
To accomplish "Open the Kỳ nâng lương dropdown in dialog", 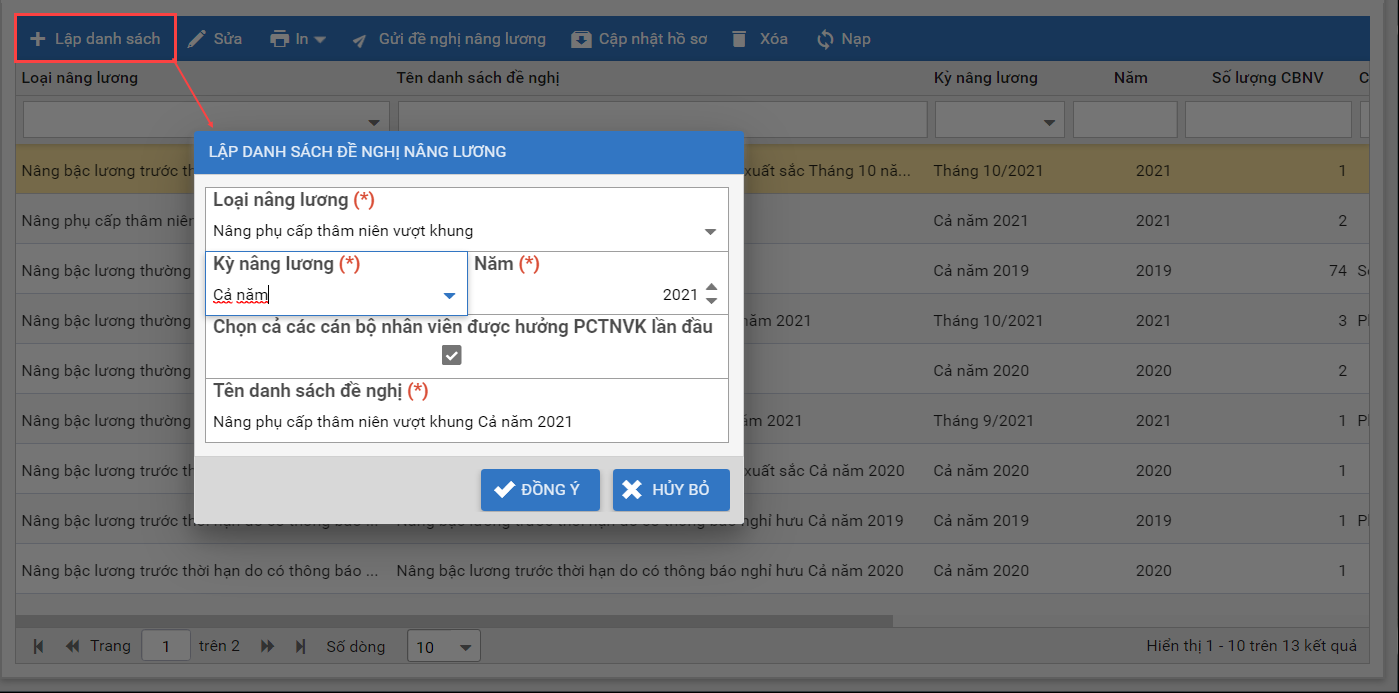I will pos(449,296).
